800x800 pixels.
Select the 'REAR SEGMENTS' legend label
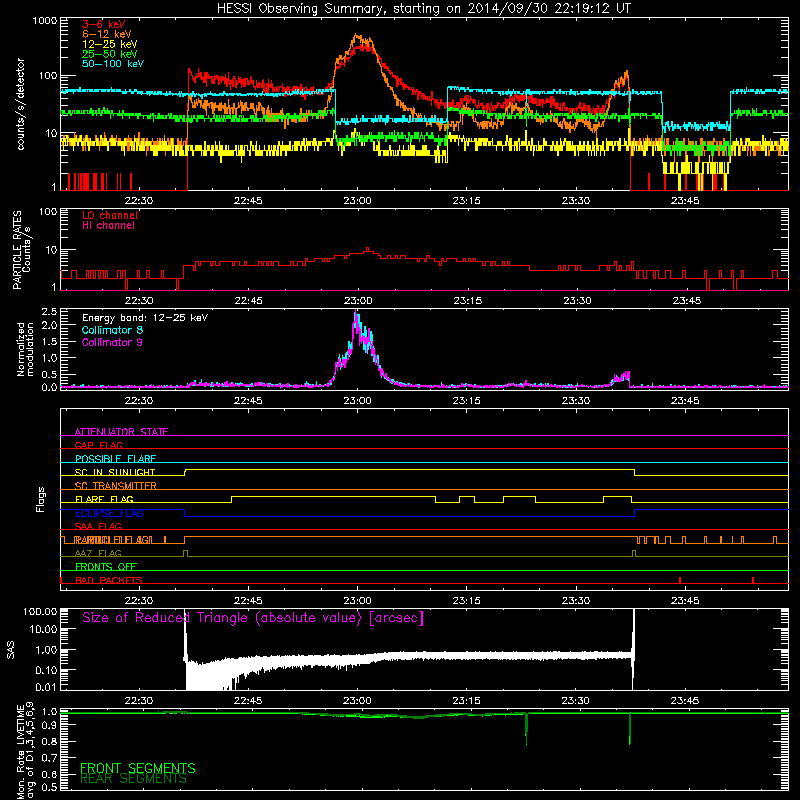134,779
